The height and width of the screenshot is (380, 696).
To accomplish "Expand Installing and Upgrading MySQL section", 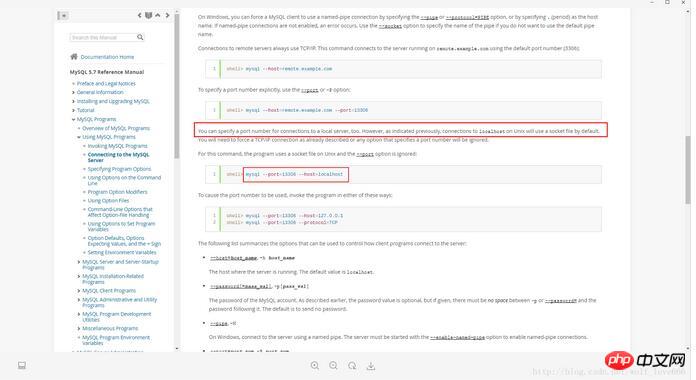I will coord(73,101).
